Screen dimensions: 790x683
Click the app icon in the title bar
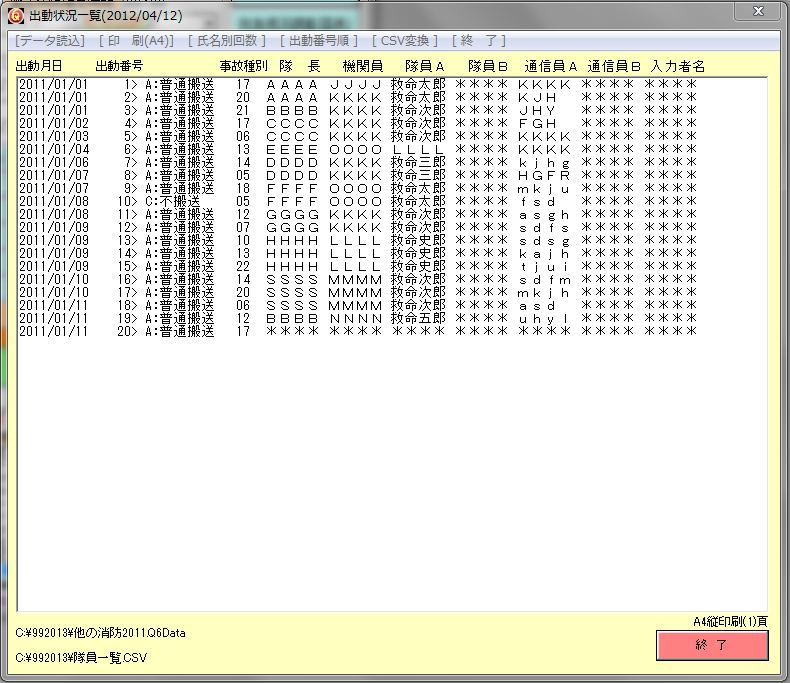pyautogui.click(x=15, y=15)
